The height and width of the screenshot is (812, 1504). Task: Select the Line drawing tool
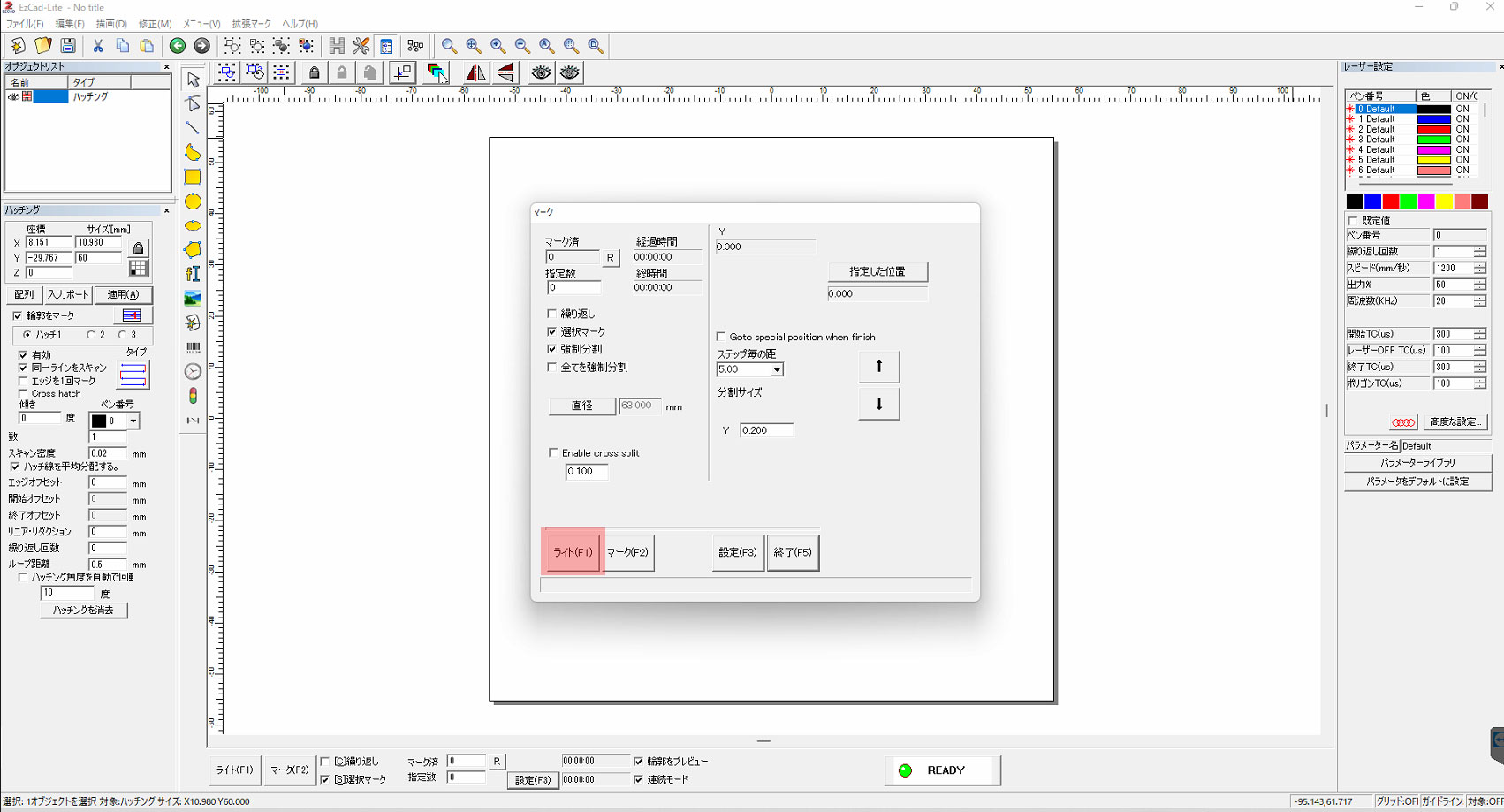coord(193,128)
